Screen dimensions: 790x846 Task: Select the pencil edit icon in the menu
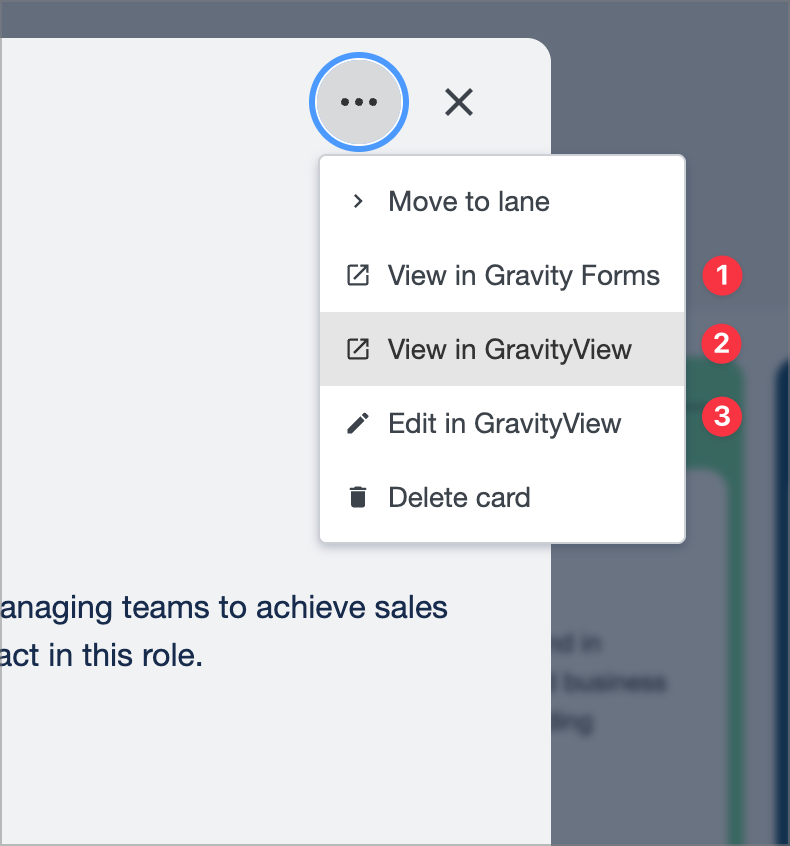[357, 423]
